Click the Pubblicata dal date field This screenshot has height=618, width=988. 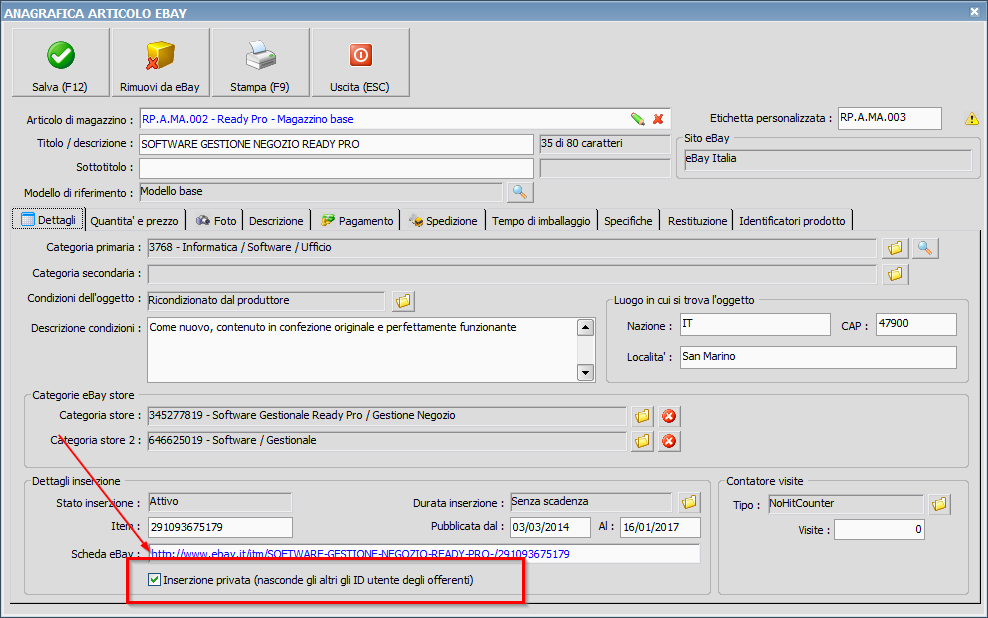coord(550,527)
